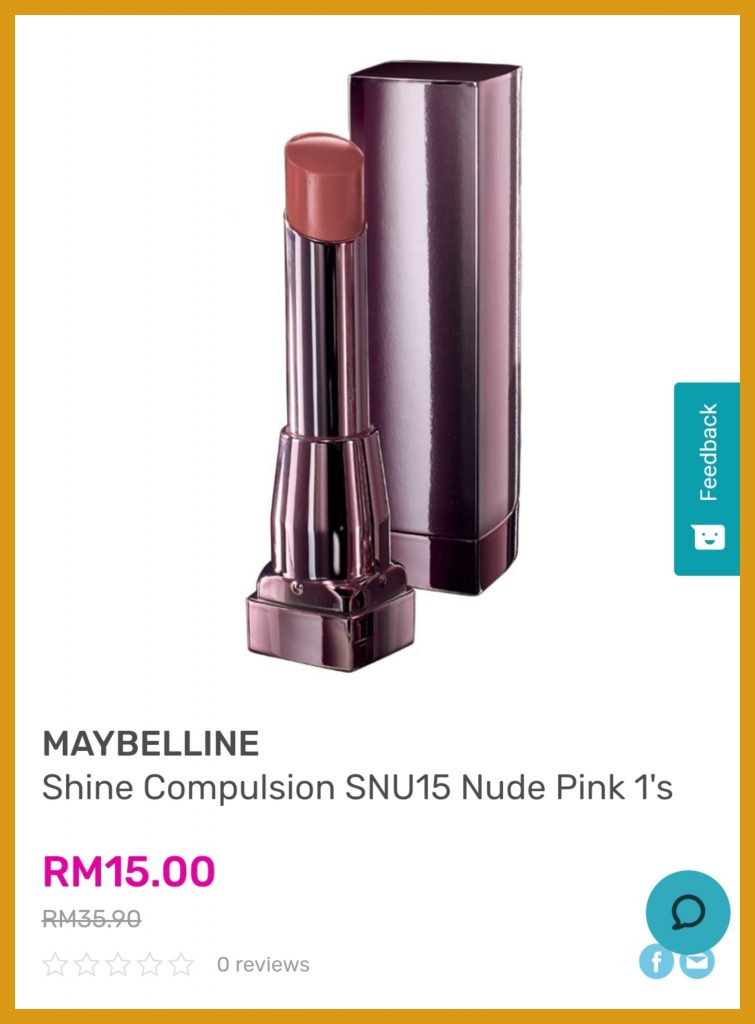Click the lipstick tube product image
This screenshot has width=755, height=1024.
pos(330,402)
